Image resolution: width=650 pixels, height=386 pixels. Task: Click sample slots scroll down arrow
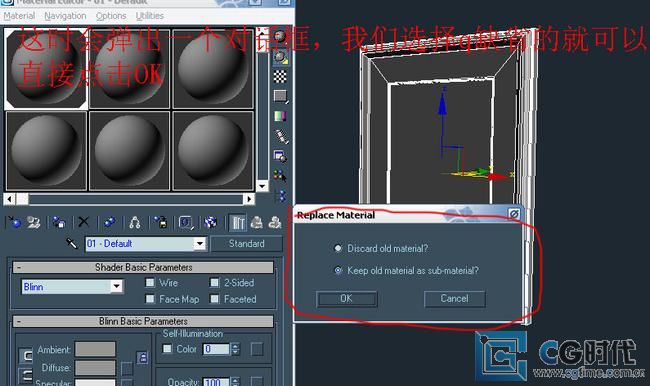tap(262, 186)
